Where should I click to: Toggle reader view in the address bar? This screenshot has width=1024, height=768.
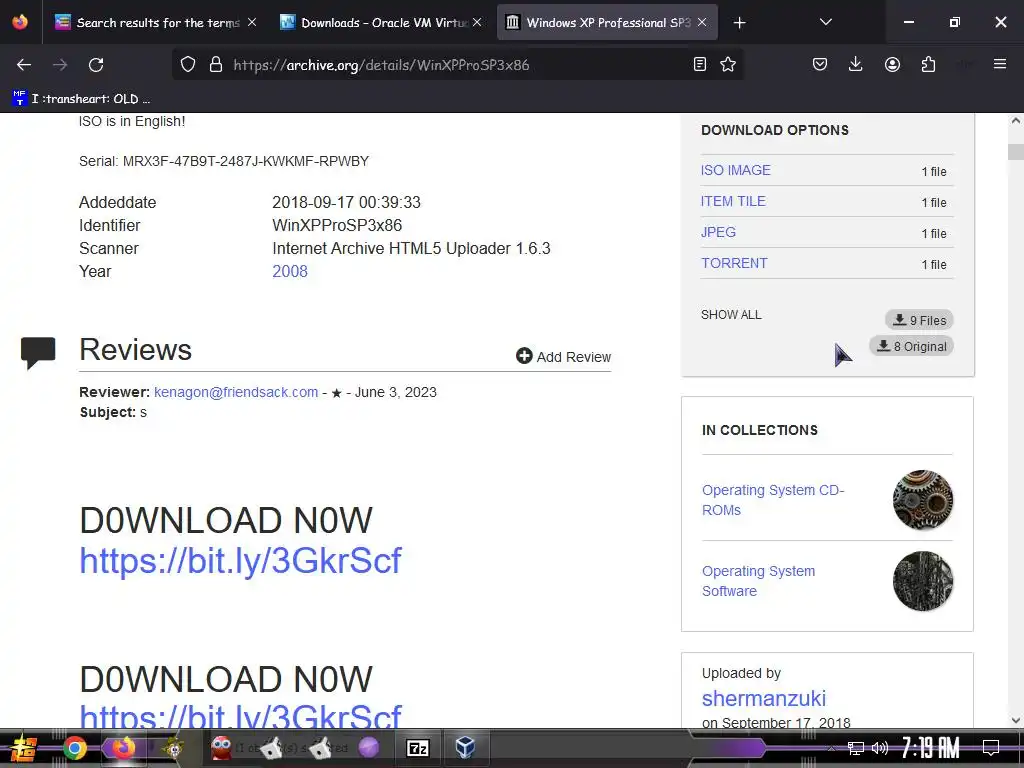pos(699,64)
